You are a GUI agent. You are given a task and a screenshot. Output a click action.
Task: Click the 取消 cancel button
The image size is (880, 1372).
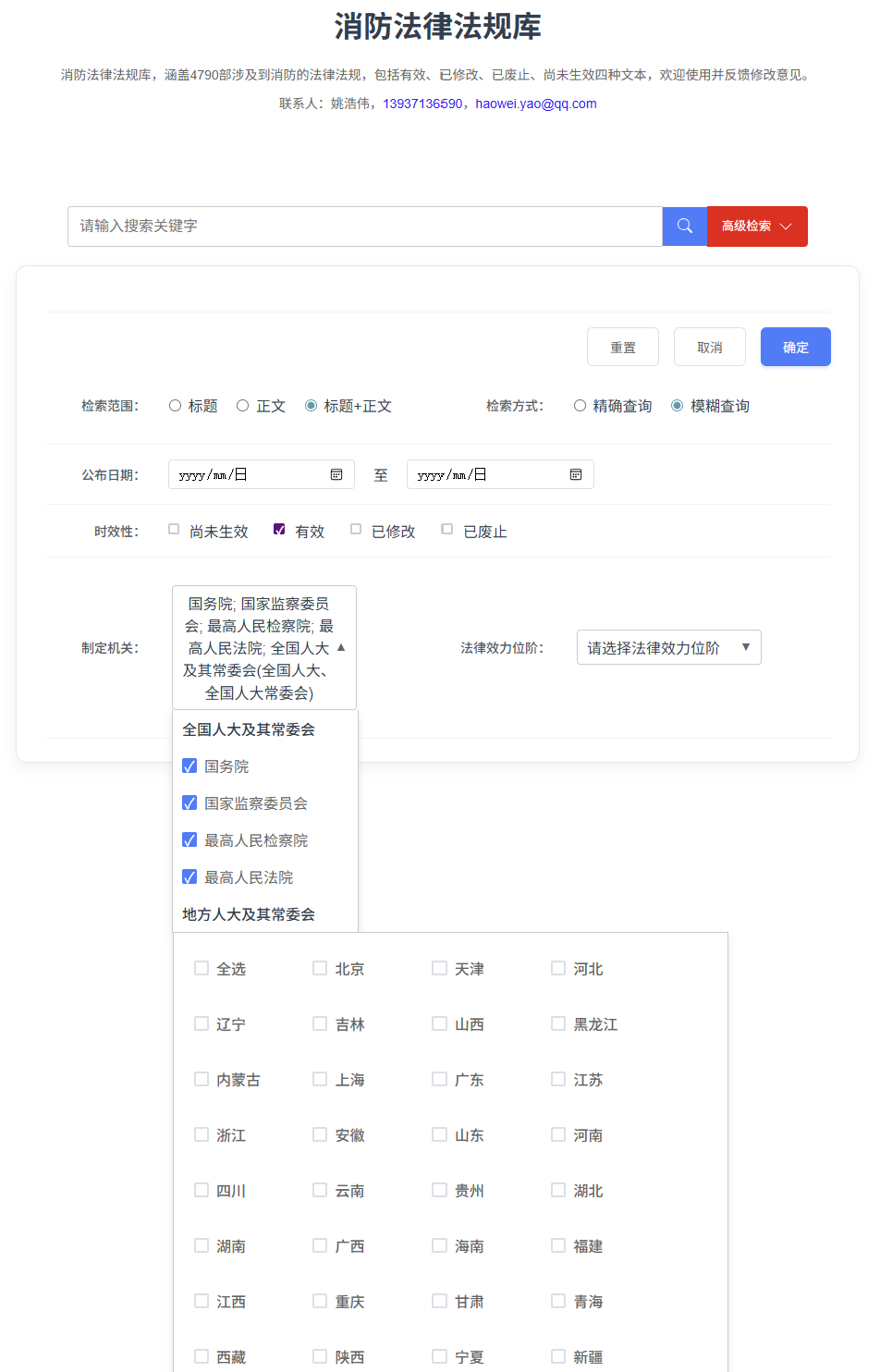(x=709, y=347)
